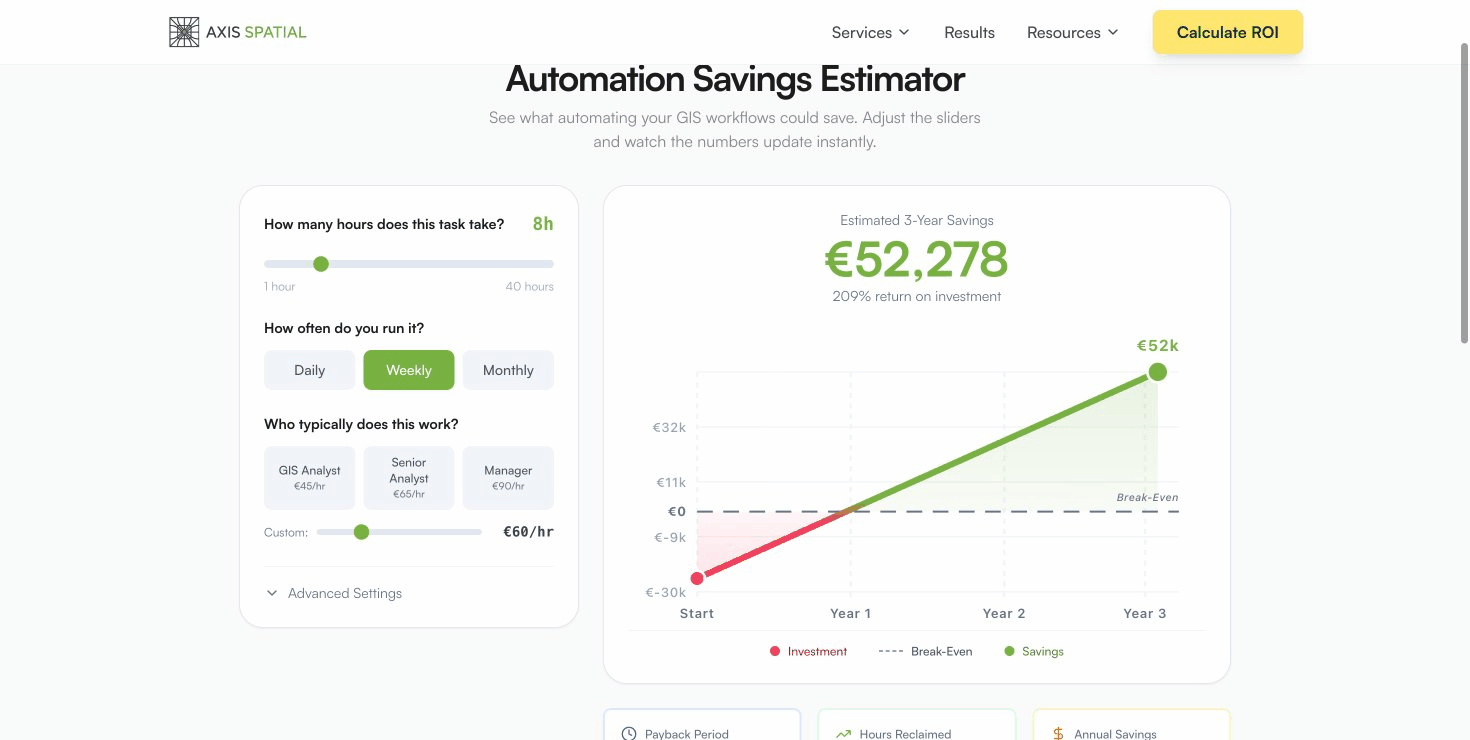The width and height of the screenshot is (1470, 740).
Task: Click the dollar icon beside Annual Savings
Action: coord(1058,733)
